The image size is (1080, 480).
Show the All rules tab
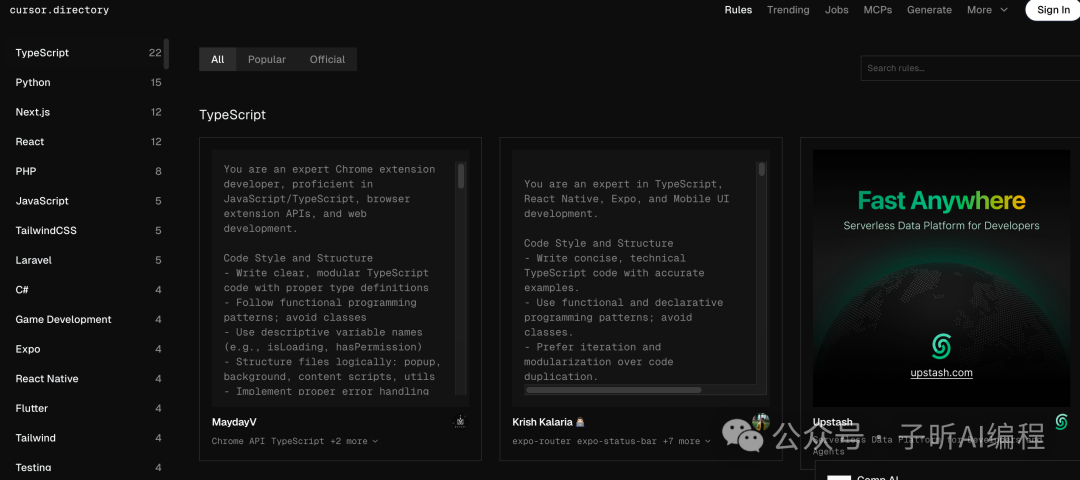click(x=218, y=60)
